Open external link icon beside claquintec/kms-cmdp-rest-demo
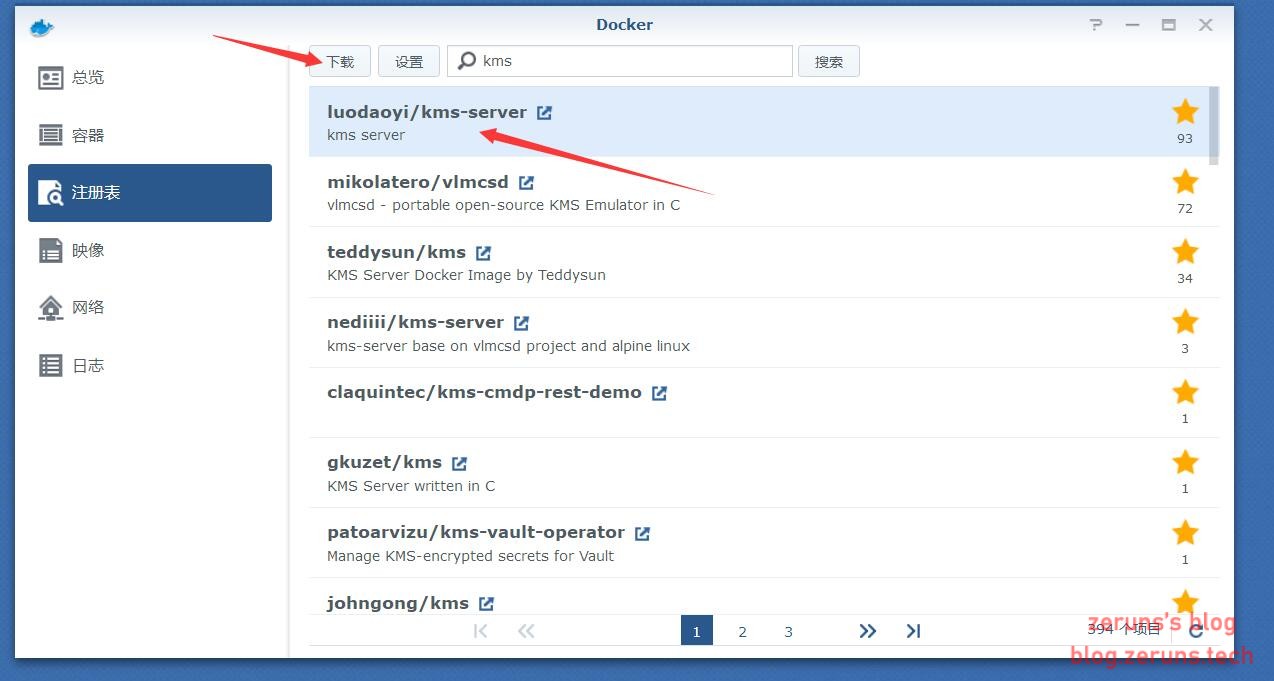The width and height of the screenshot is (1274, 681). click(x=659, y=393)
